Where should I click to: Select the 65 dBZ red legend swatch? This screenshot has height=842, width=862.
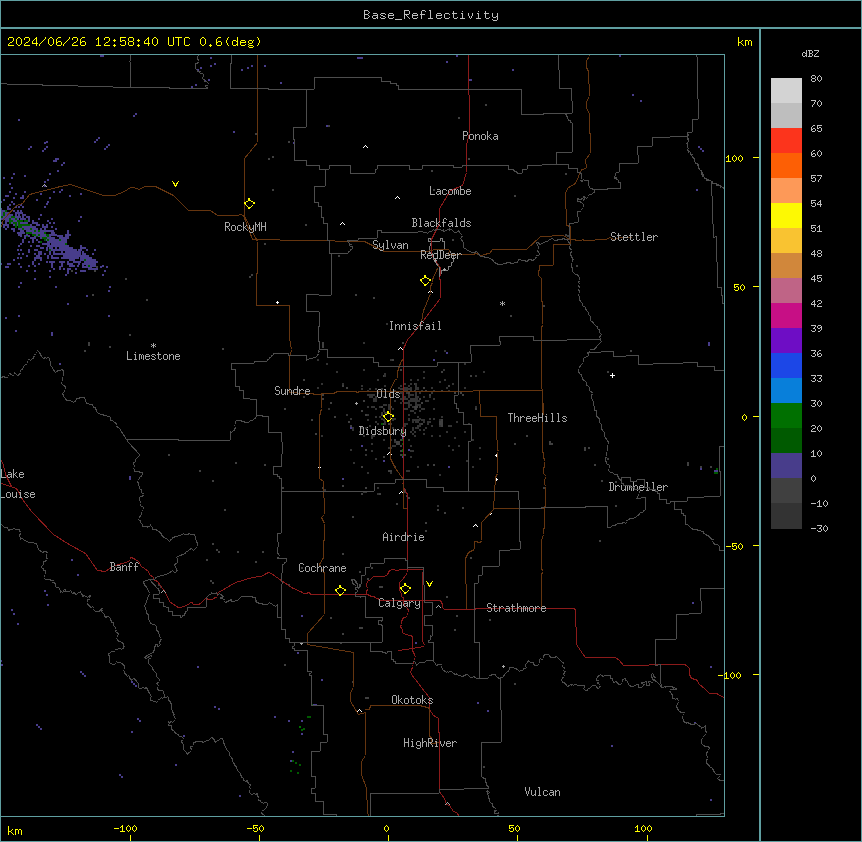tap(786, 141)
